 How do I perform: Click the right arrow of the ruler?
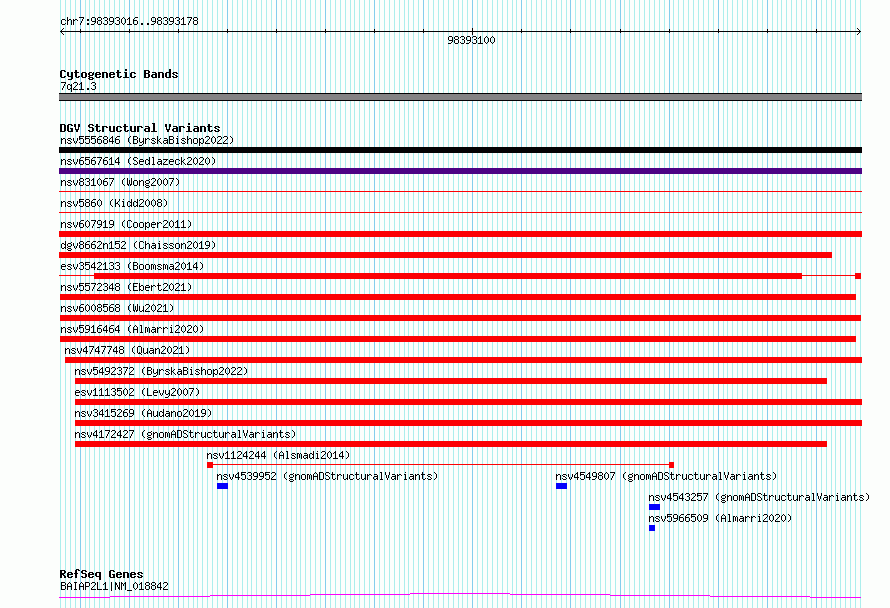[859, 32]
